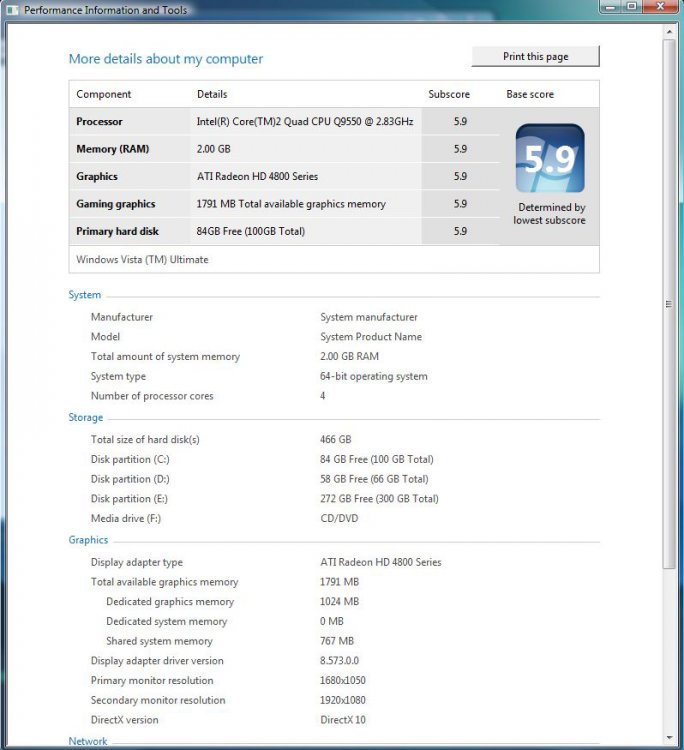Image resolution: width=684 pixels, height=750 pixels.
Task: Click the 'Media drive (F:)' label
Action: point(126,518)
